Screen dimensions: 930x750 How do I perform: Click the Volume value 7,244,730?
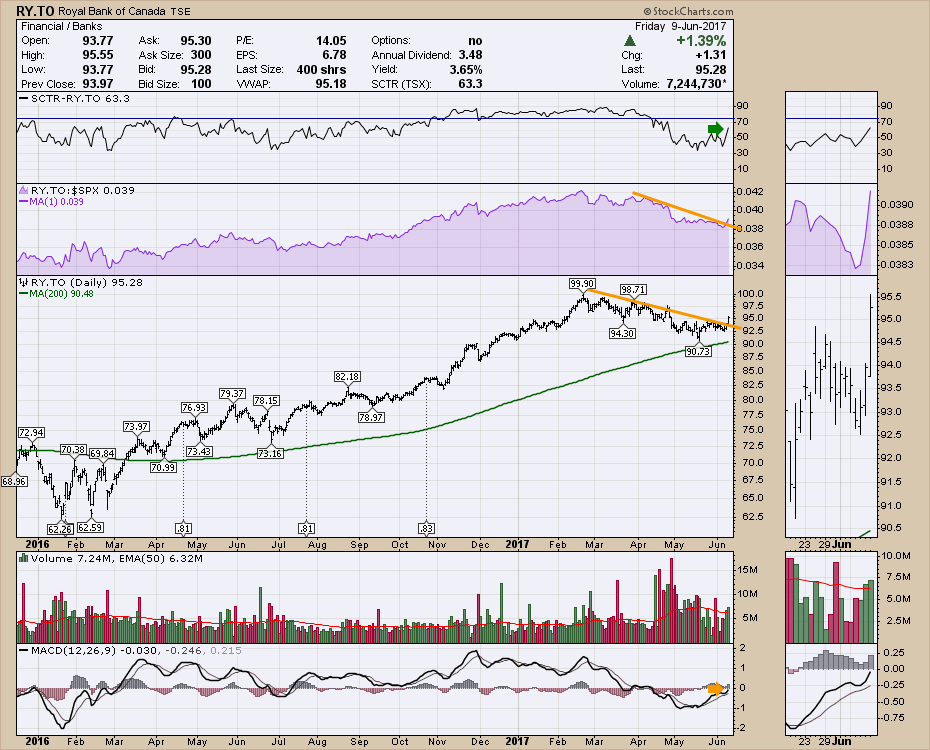(x=696, y=84)
